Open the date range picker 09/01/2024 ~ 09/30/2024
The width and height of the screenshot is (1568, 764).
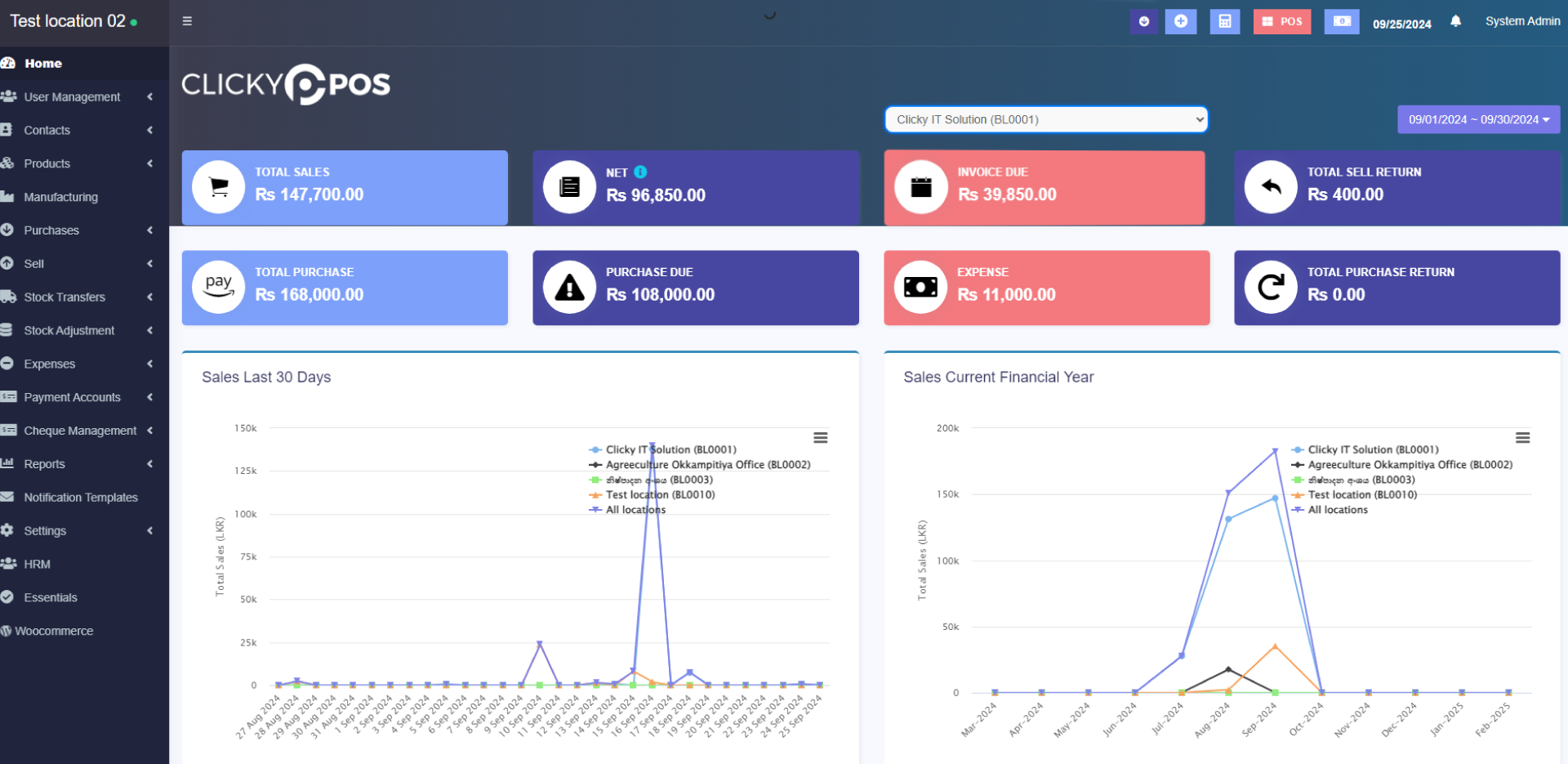(1478, 119)
